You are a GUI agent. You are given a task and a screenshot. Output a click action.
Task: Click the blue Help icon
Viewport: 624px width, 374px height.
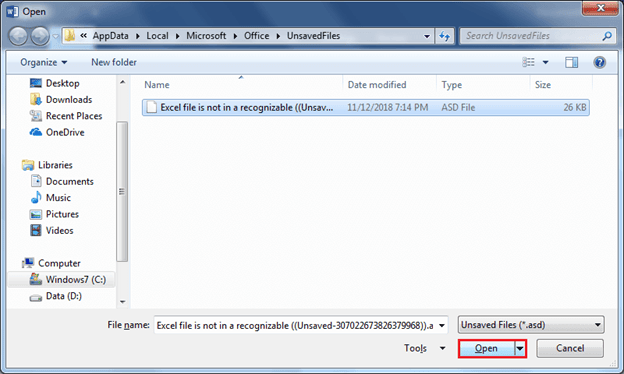coord(599,62)
